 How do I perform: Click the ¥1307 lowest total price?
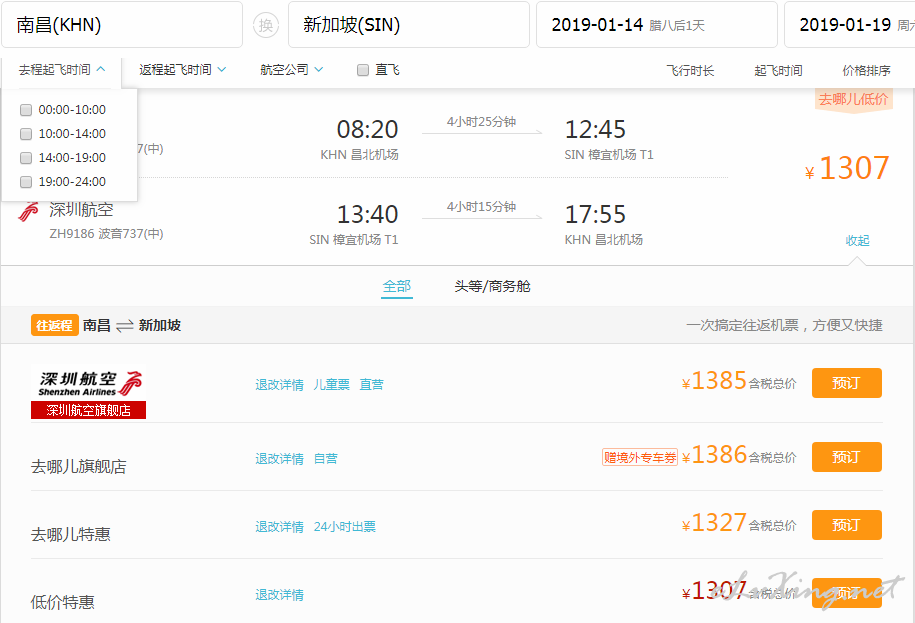(847, 169)
